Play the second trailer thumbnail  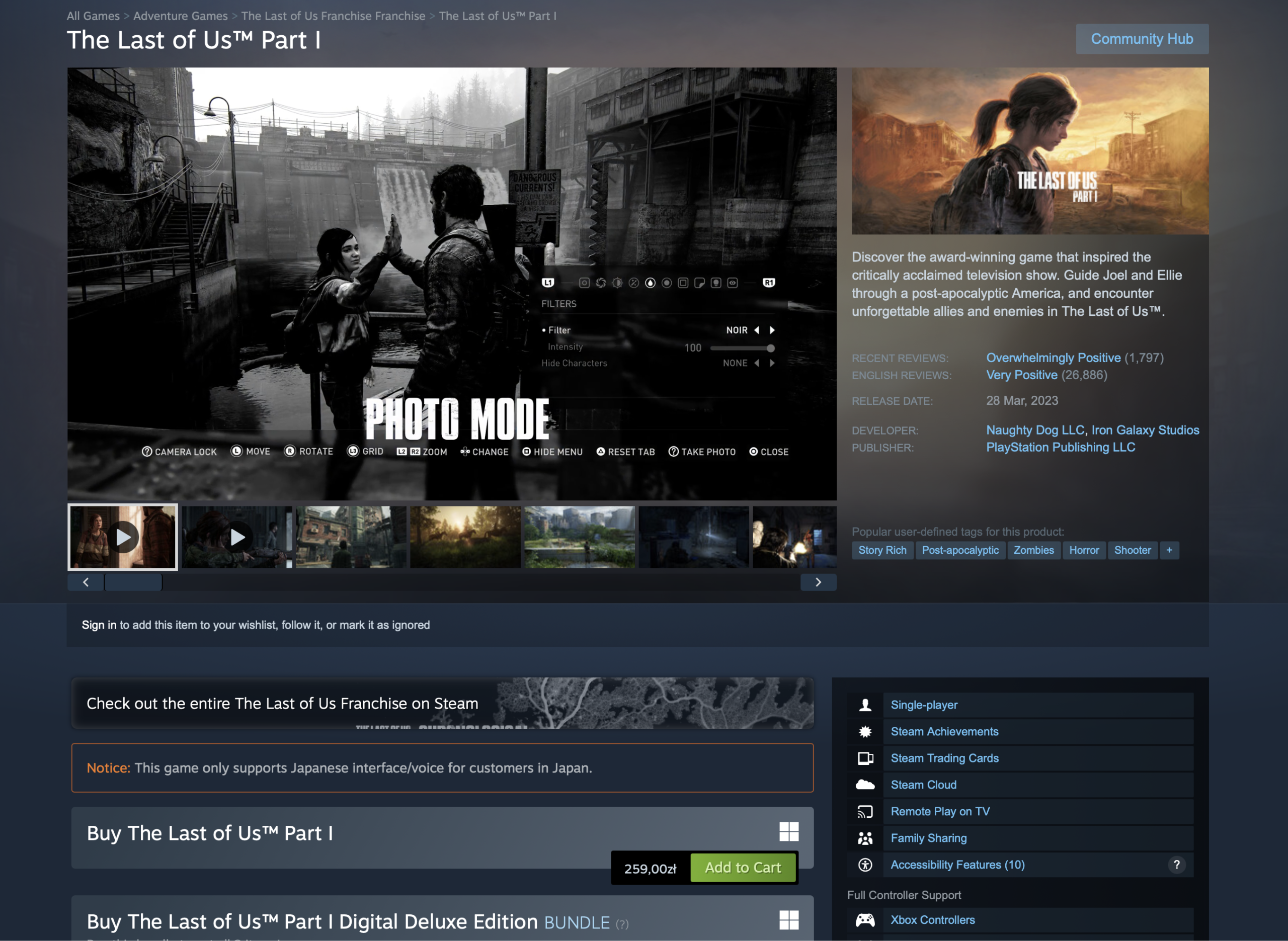[237, 537]
